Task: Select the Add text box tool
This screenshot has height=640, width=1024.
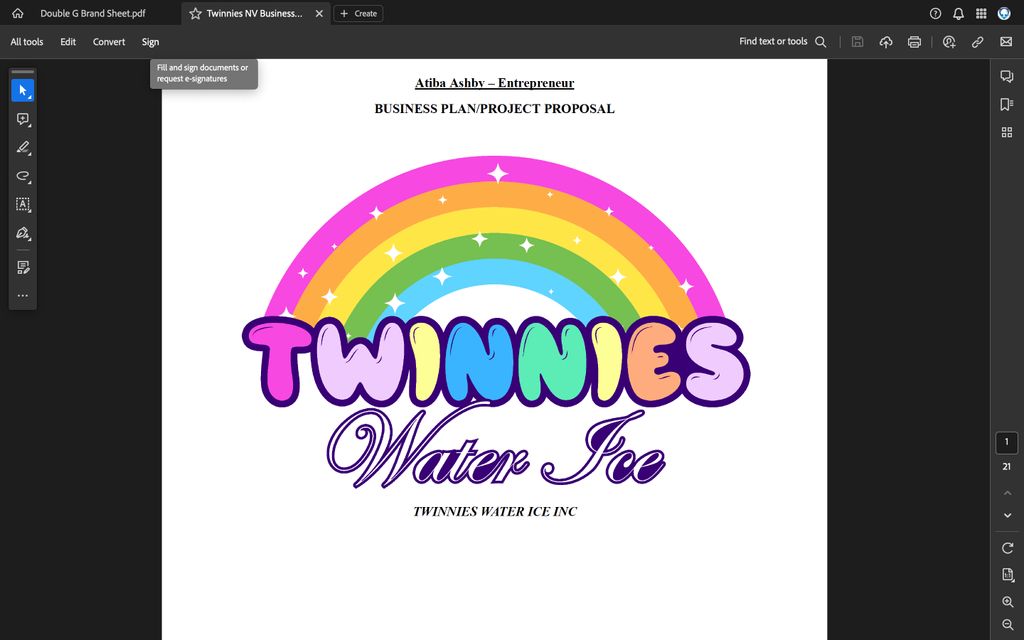Action: click(23, 204)
